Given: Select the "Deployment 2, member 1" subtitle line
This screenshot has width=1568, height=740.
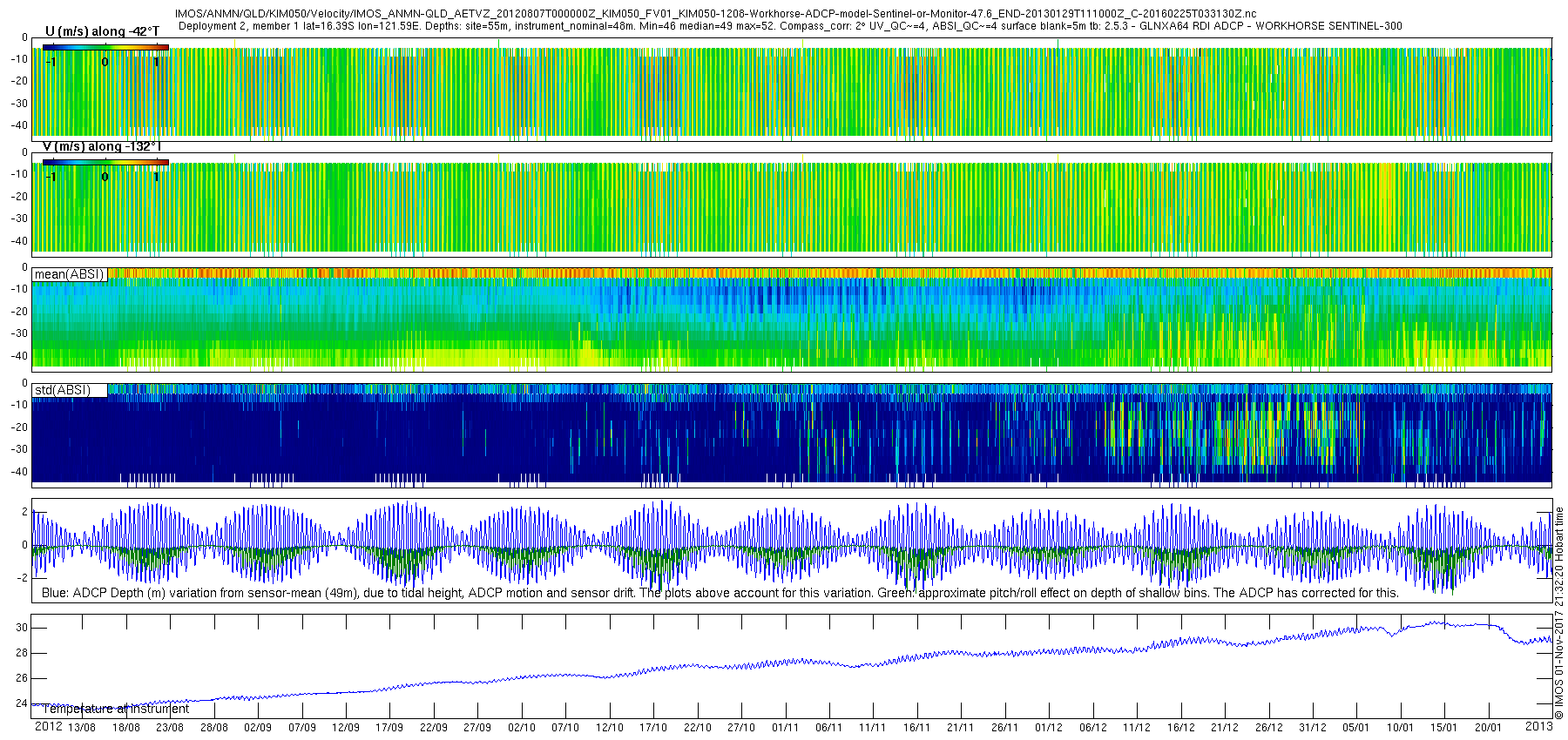Looking at the screenshot, I should (x=790, y=26).
